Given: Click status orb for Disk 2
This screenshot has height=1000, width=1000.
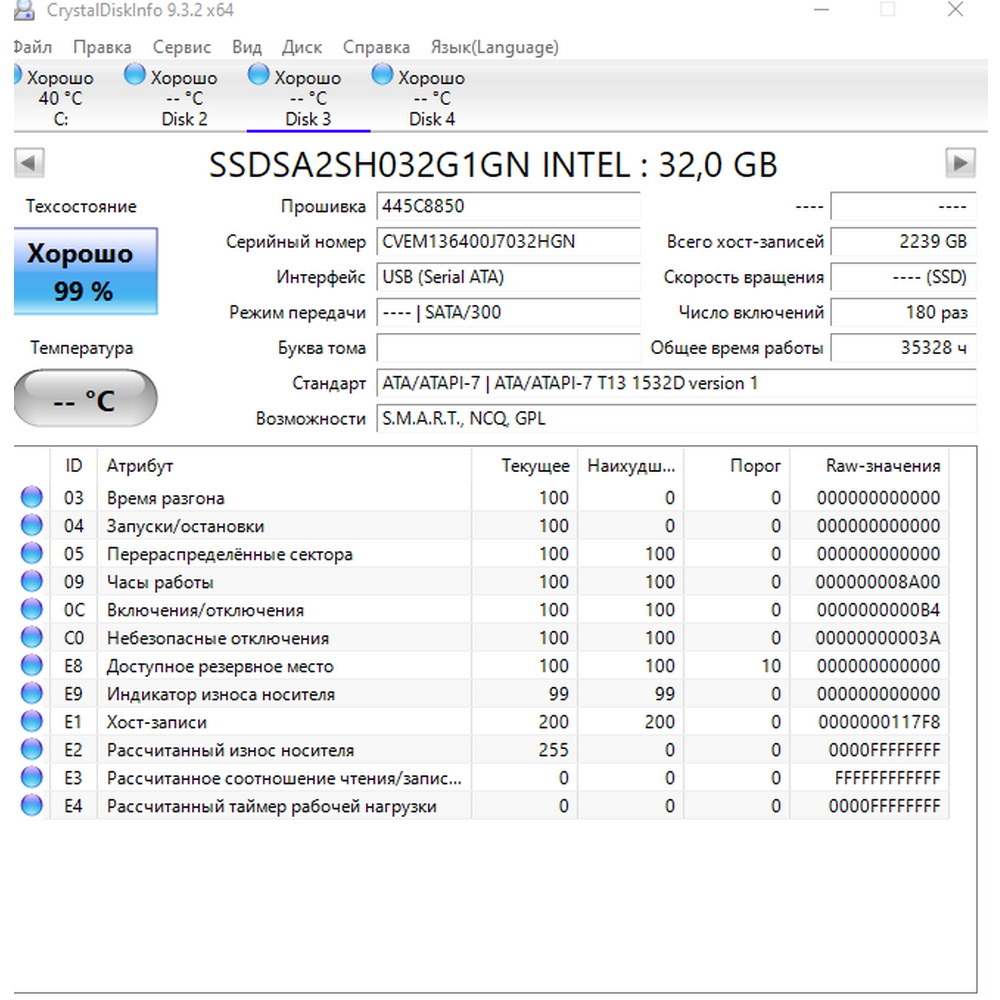Looking at the screenshot, I should click(135, 75).
